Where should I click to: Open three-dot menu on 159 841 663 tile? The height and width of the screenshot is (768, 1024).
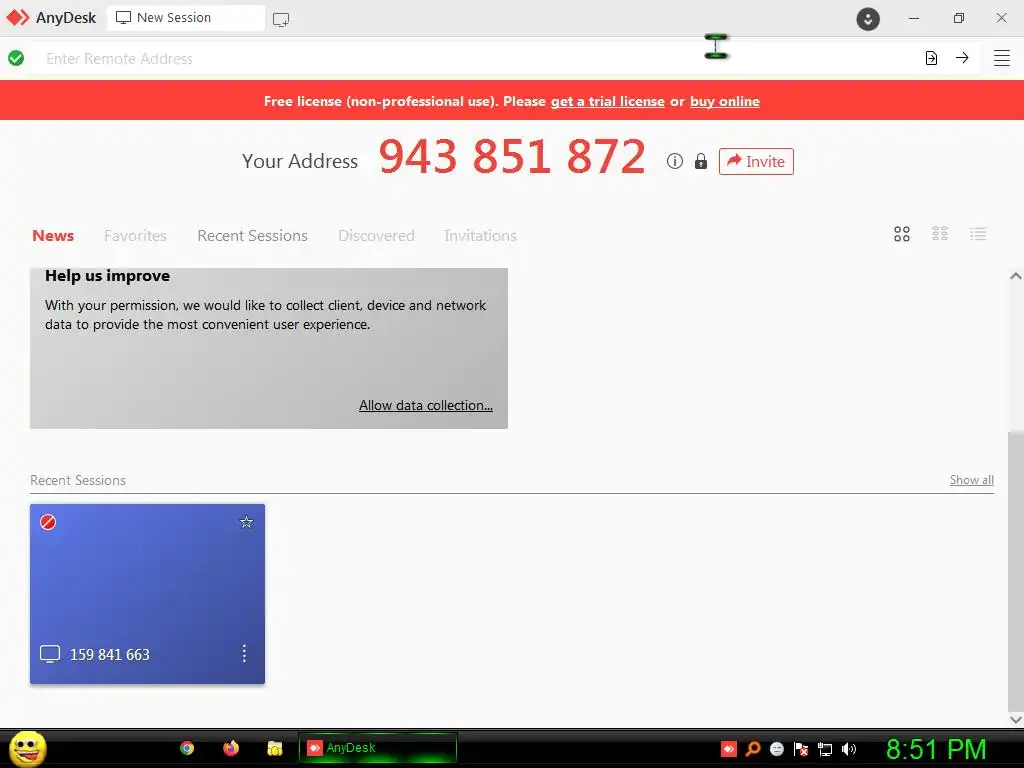pos(244,654)
